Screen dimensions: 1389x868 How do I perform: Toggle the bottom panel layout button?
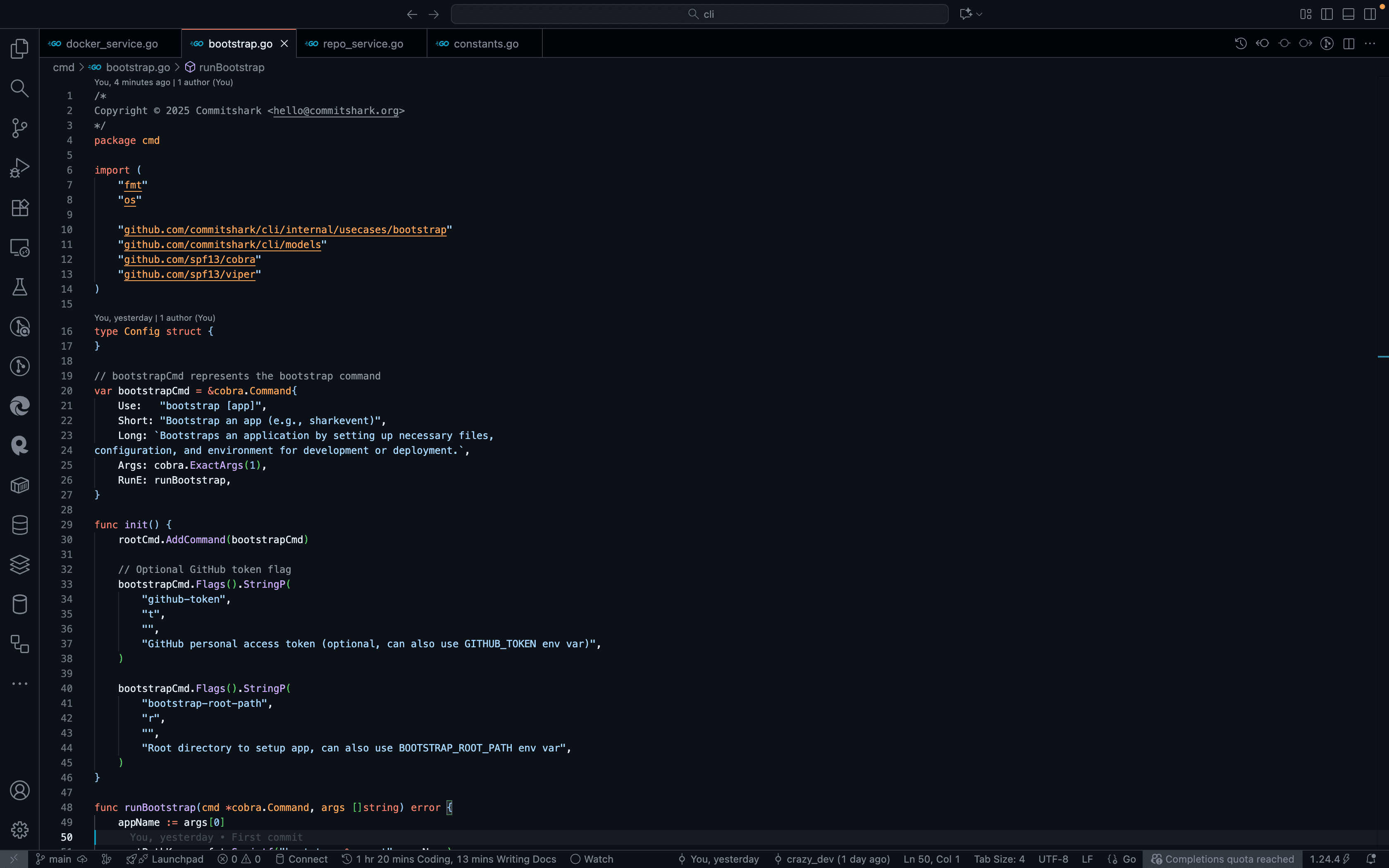coord(1348,14)
